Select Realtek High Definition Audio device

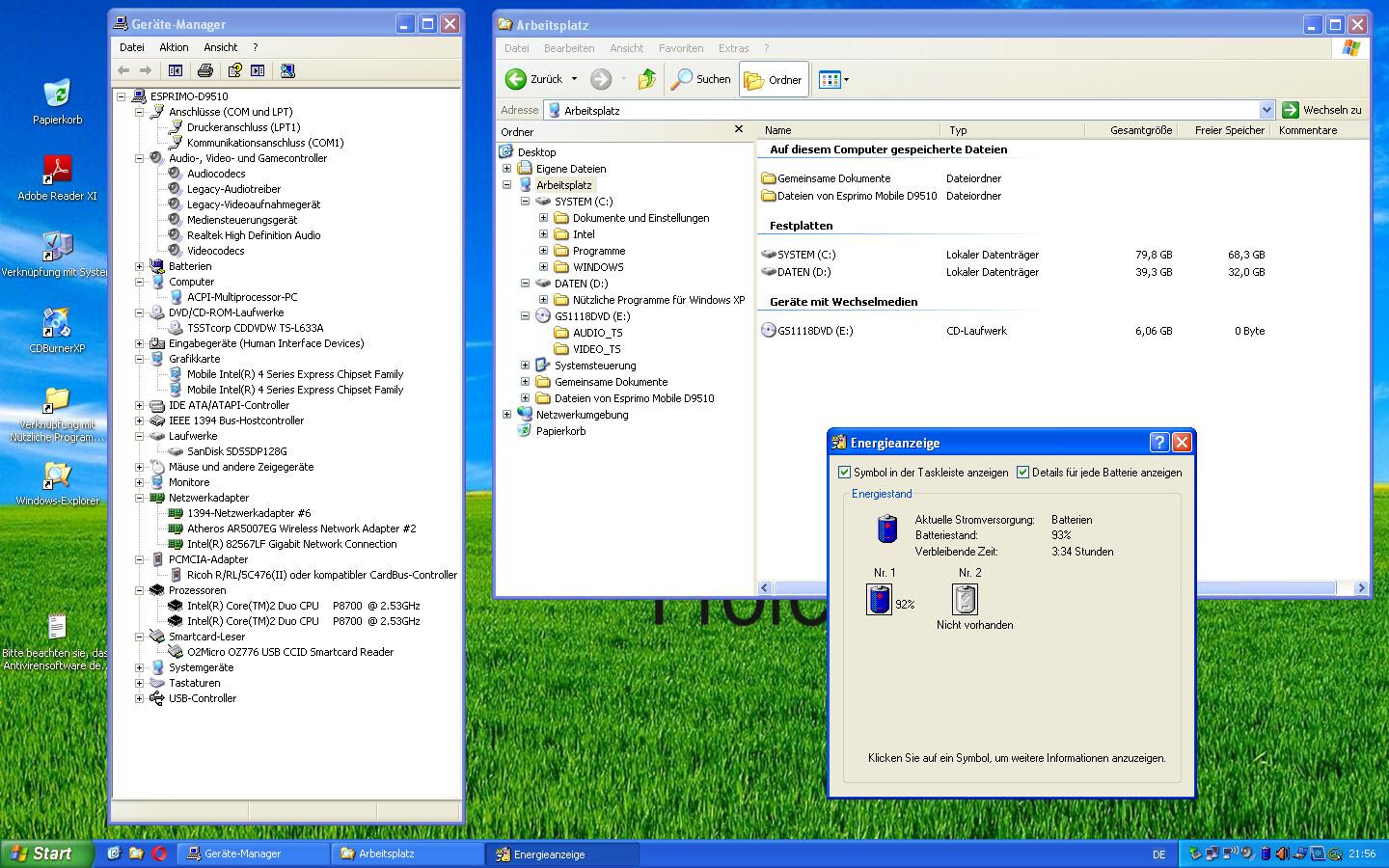pyautogui.click(x=254, y=235)
